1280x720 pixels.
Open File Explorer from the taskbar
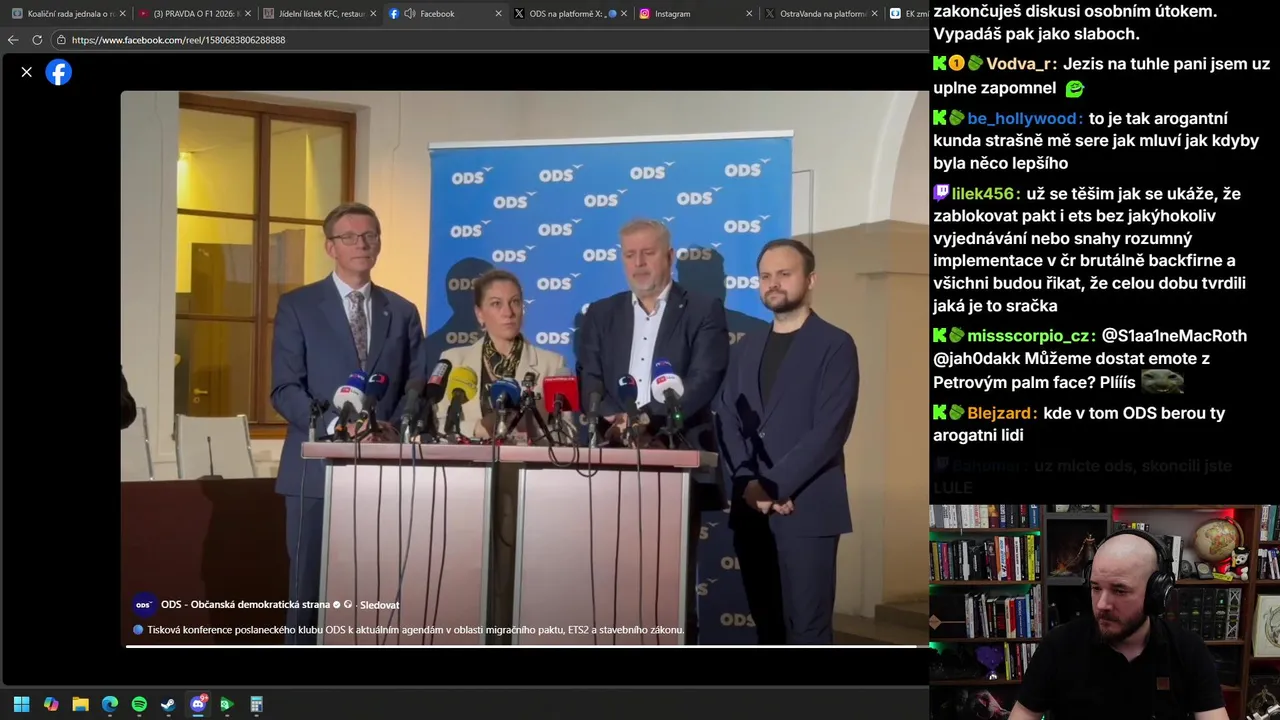[80, 704]
